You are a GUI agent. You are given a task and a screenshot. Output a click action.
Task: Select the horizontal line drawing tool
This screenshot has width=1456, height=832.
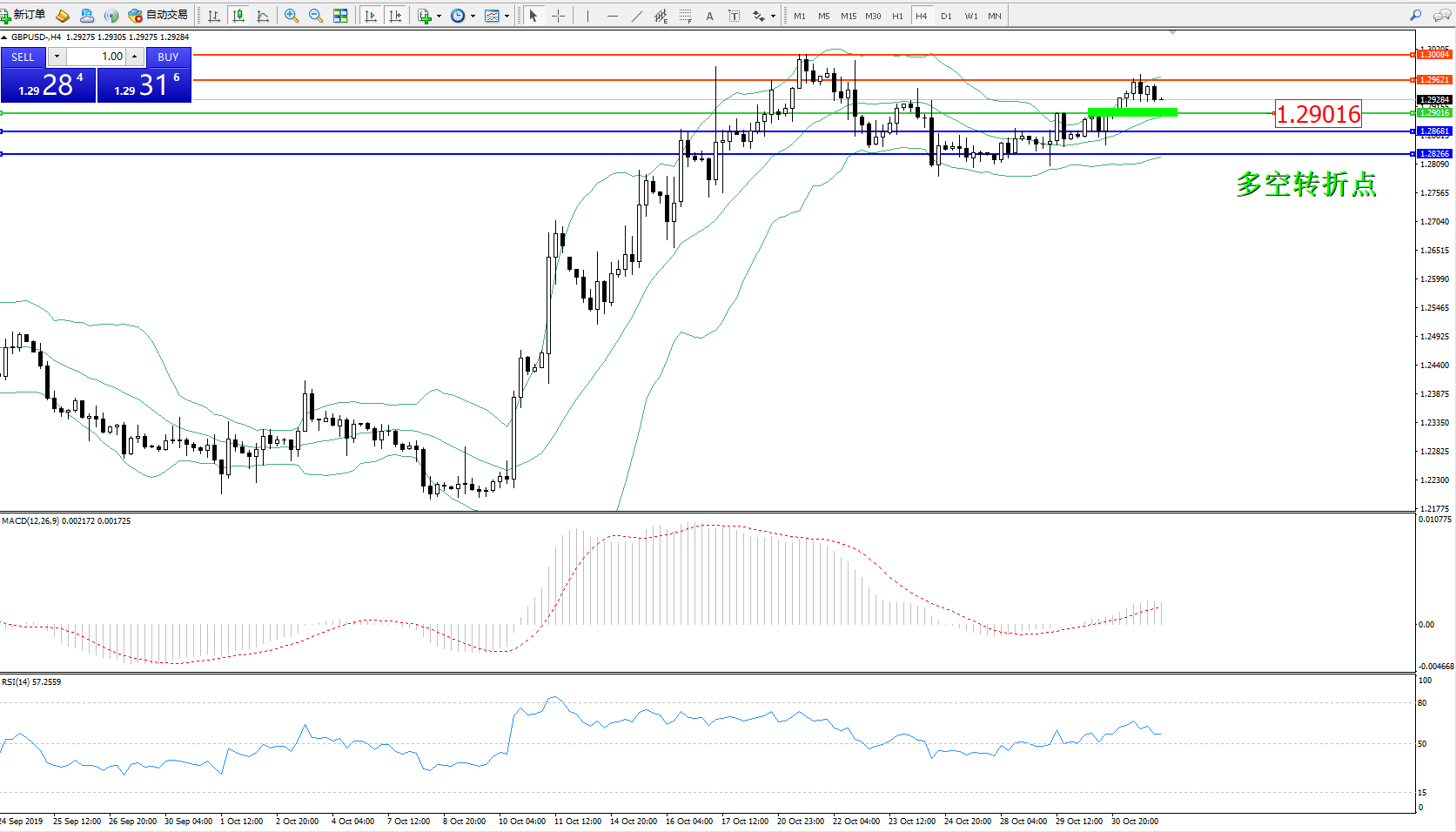(x=613, y=16)
